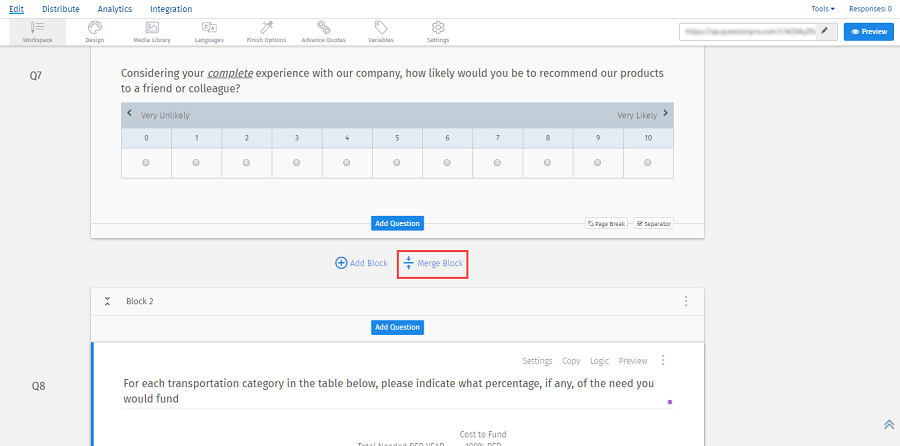Open Finish Options wand icon
Image resolution: width=900 pixels, height=446 pixels.
pos(266,28)
